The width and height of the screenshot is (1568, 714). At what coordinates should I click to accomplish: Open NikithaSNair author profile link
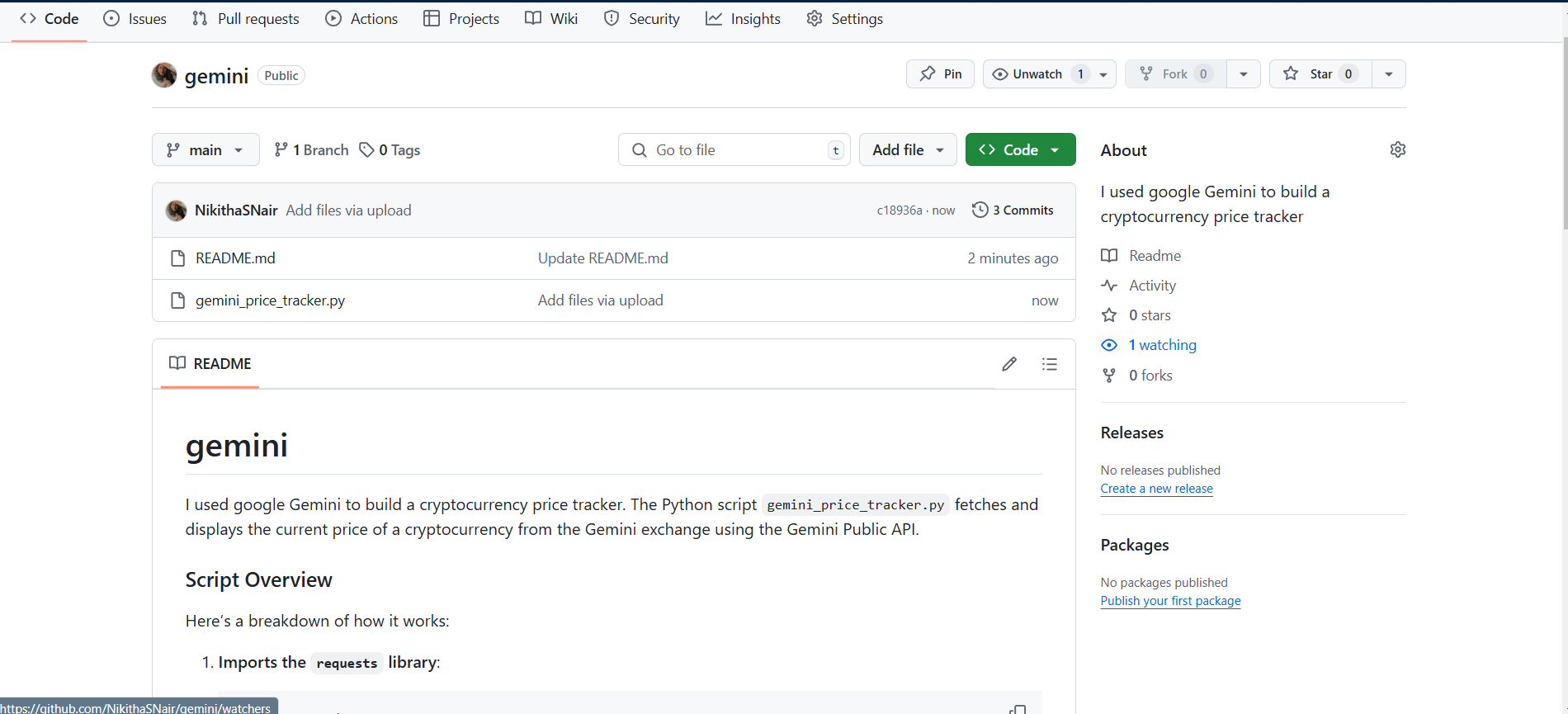pos(236,210)
